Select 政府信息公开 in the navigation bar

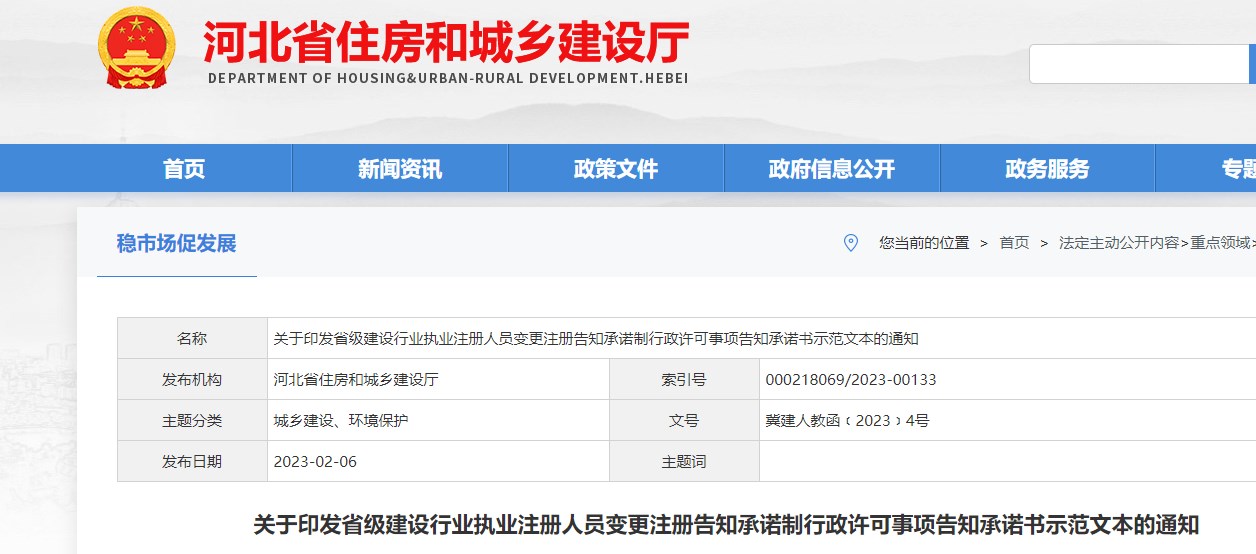click(x=832, y=169)
